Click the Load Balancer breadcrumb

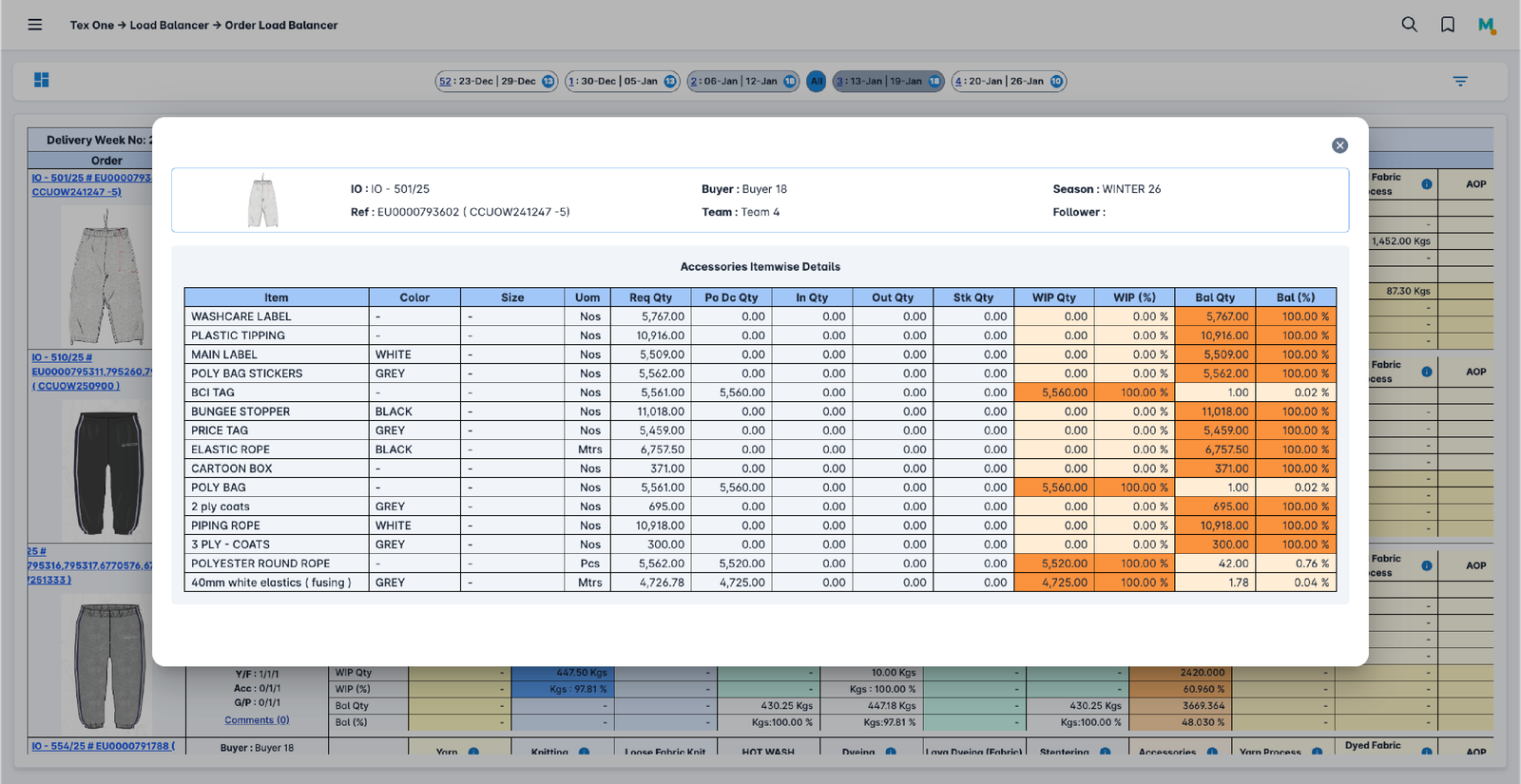click(169, 26)
